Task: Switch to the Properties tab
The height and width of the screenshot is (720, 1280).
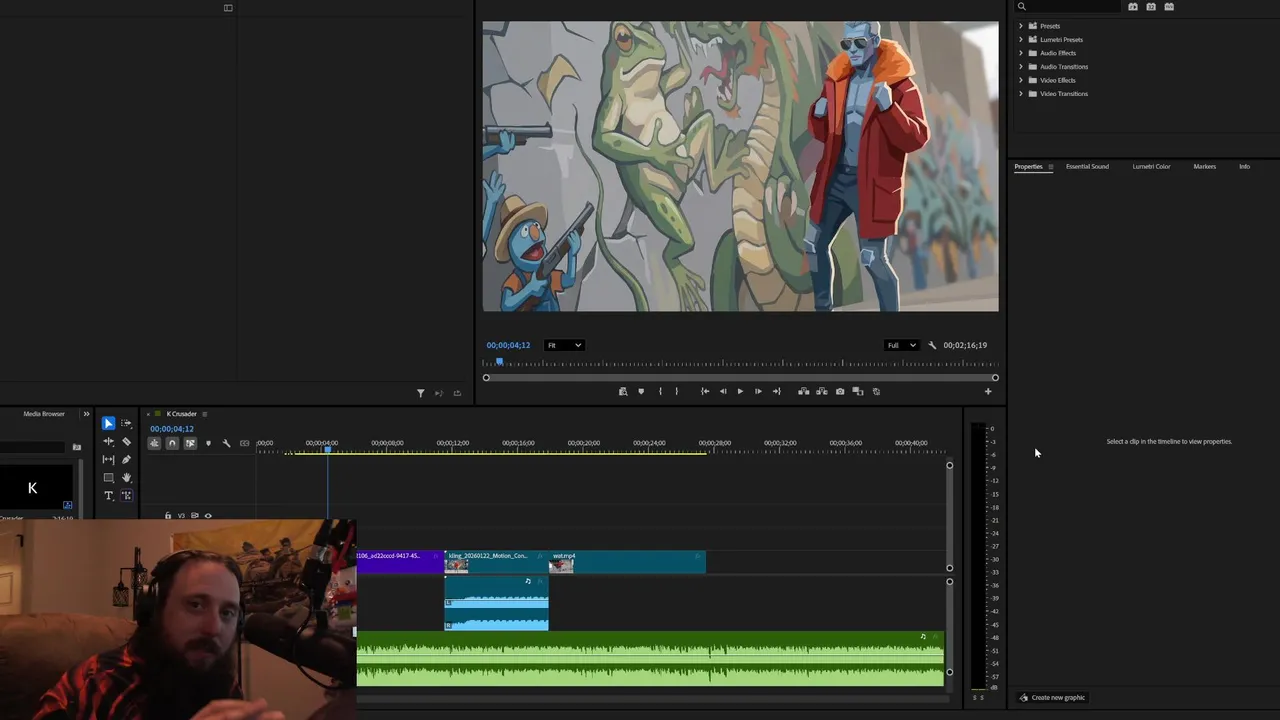Action: tap(1028, 166)
